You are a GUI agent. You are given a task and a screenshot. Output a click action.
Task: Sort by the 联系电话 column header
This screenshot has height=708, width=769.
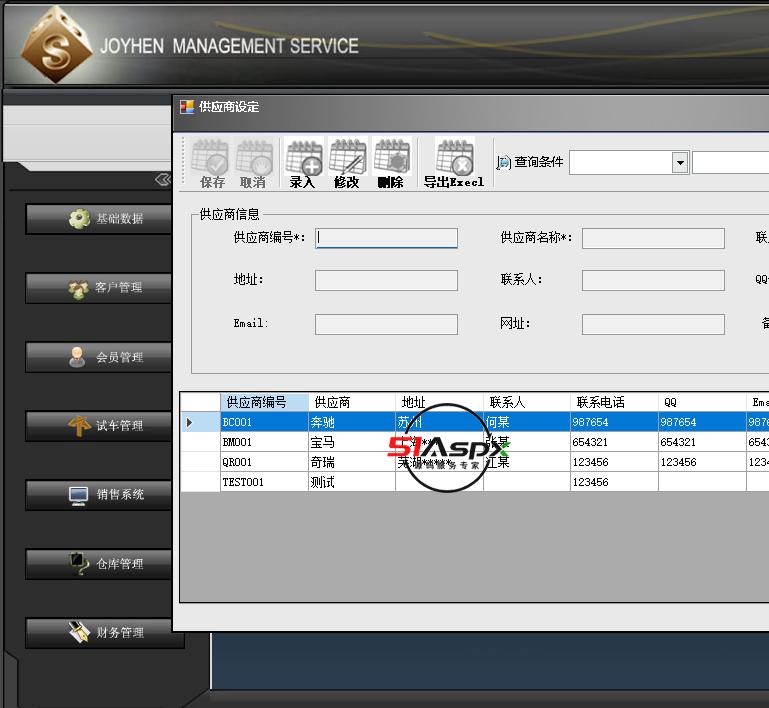point(612,402)
